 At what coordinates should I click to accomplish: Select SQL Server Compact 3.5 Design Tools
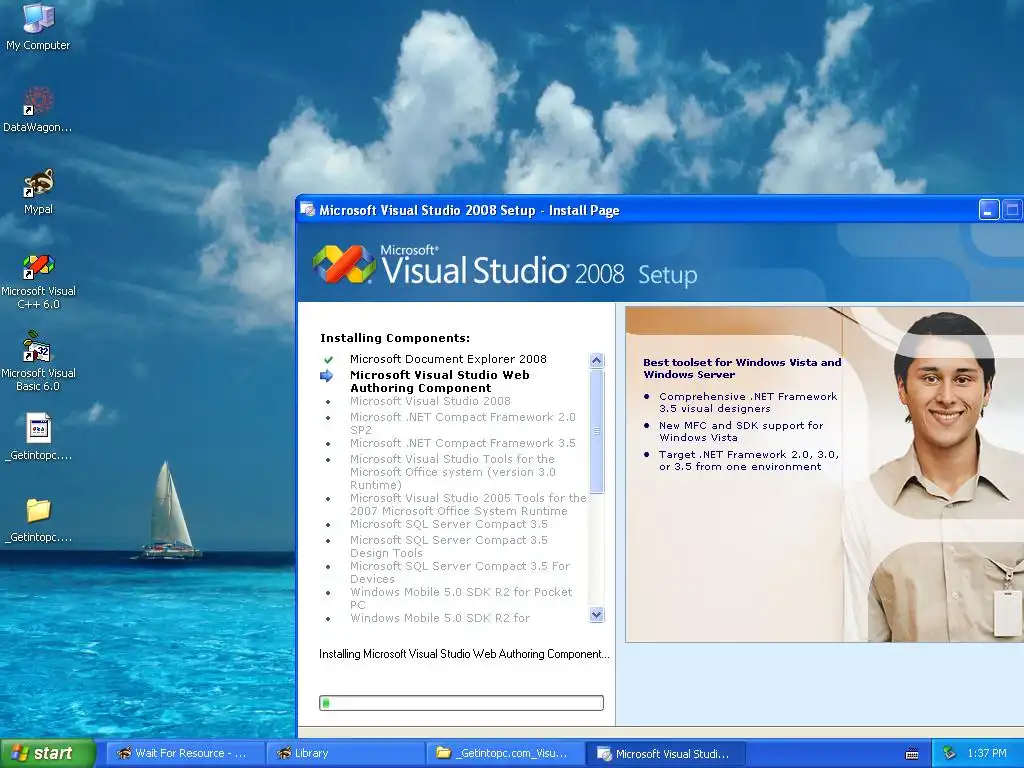[x=449, y=546]
